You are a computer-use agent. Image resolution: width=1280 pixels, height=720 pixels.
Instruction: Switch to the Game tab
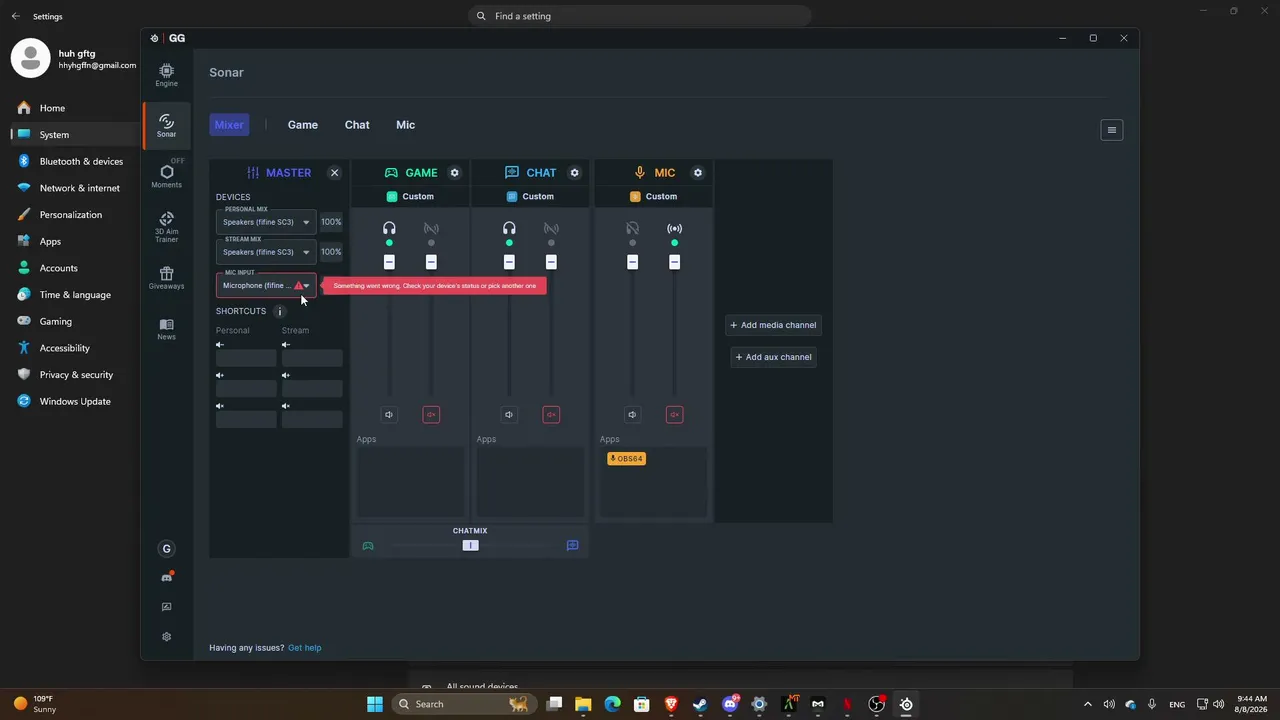tap(303, 125)
